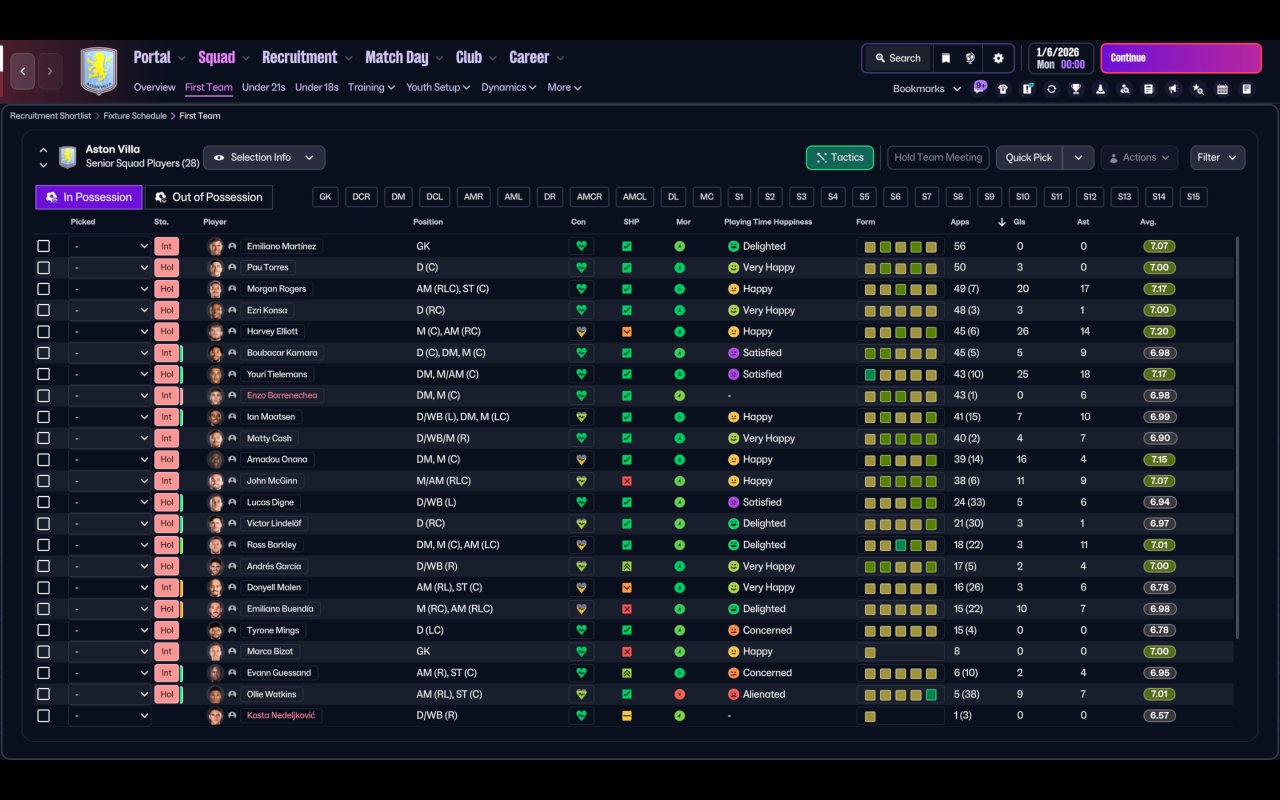Image resolution: width=1280 pixels, height=800 pixels.
Task: Click Youri Tielemans' form squares bar
Action: [901, 374]
